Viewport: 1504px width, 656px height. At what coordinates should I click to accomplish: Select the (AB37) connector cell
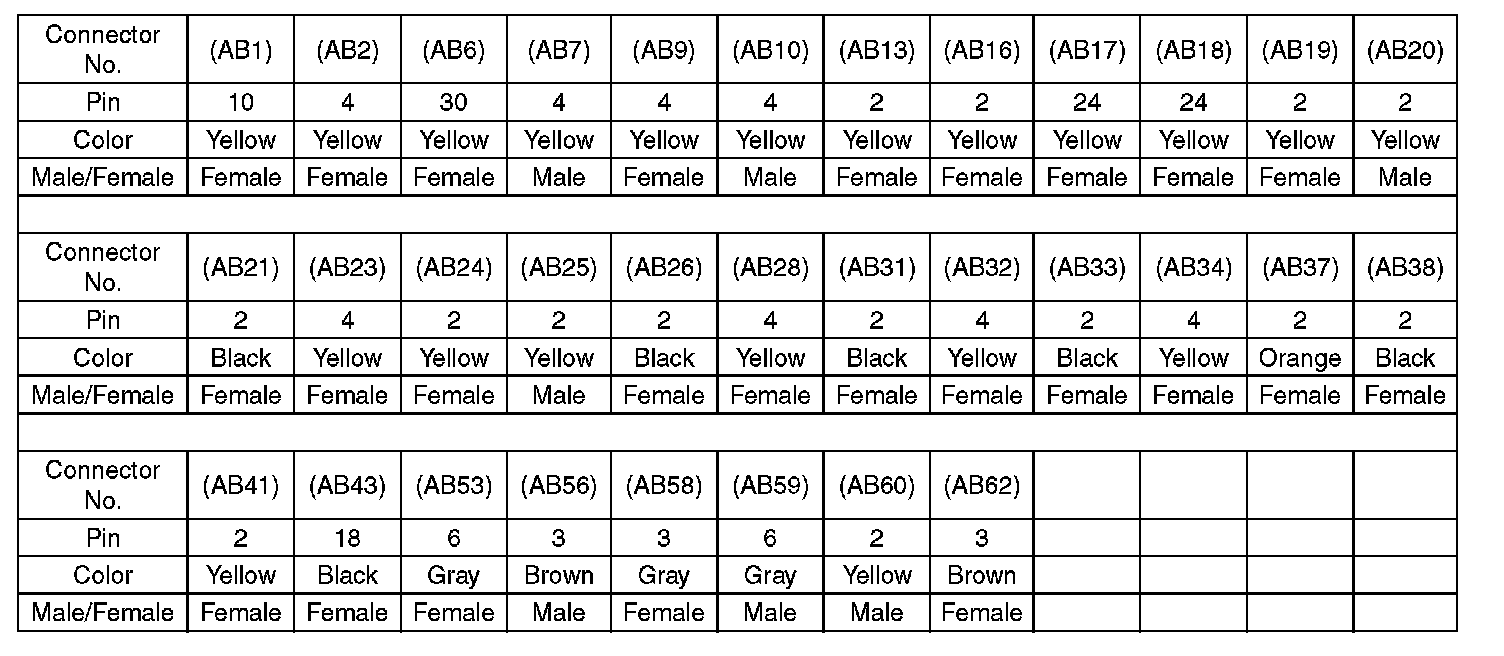coord(1299,268)
